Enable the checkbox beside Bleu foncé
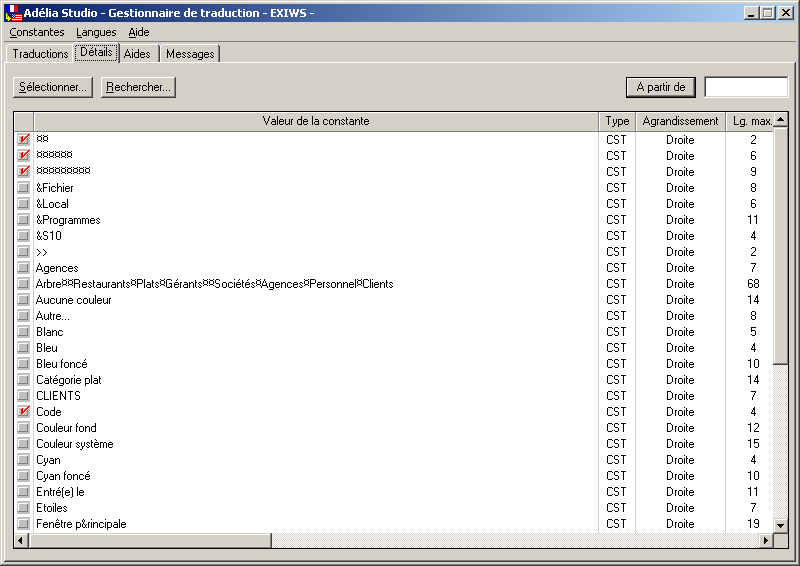Image resolution: width=800 pixels, height=566 pixels. coord(23,364)
